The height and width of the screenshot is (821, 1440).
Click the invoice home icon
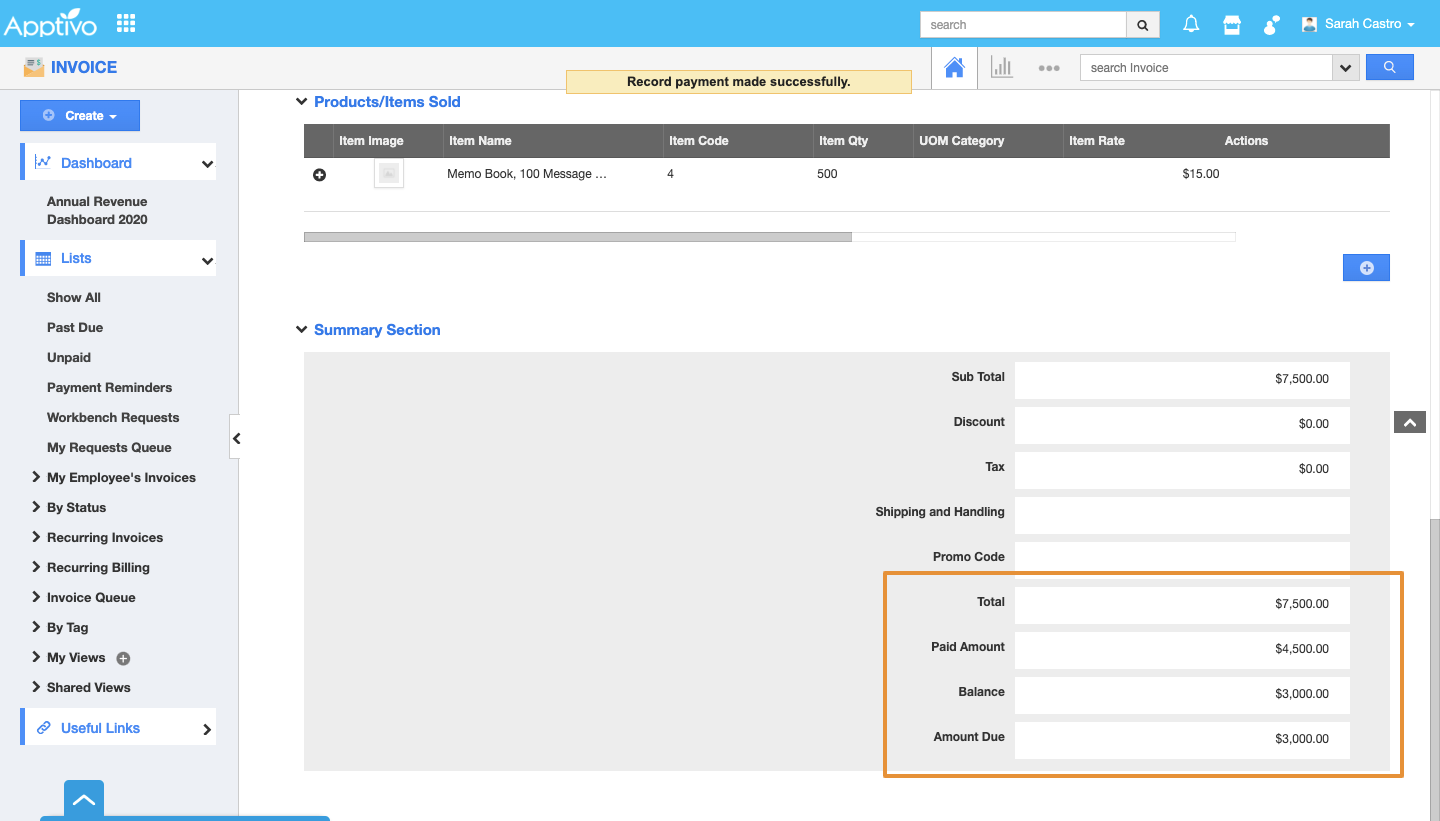(954, 68)
